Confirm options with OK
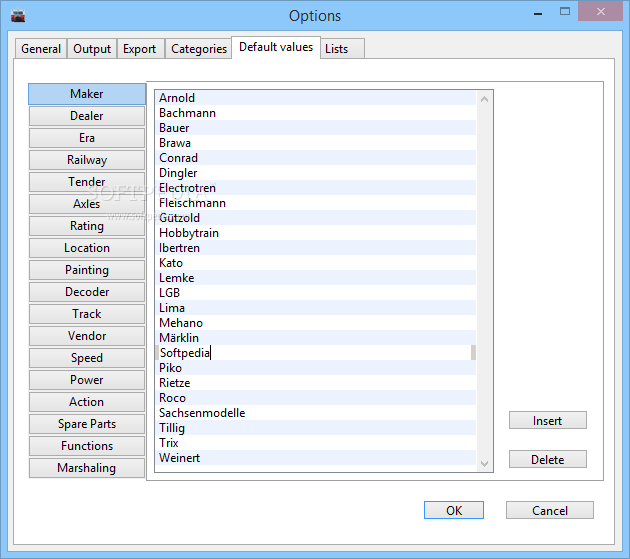This screenshot has height=559, width=630. (454, 510)
